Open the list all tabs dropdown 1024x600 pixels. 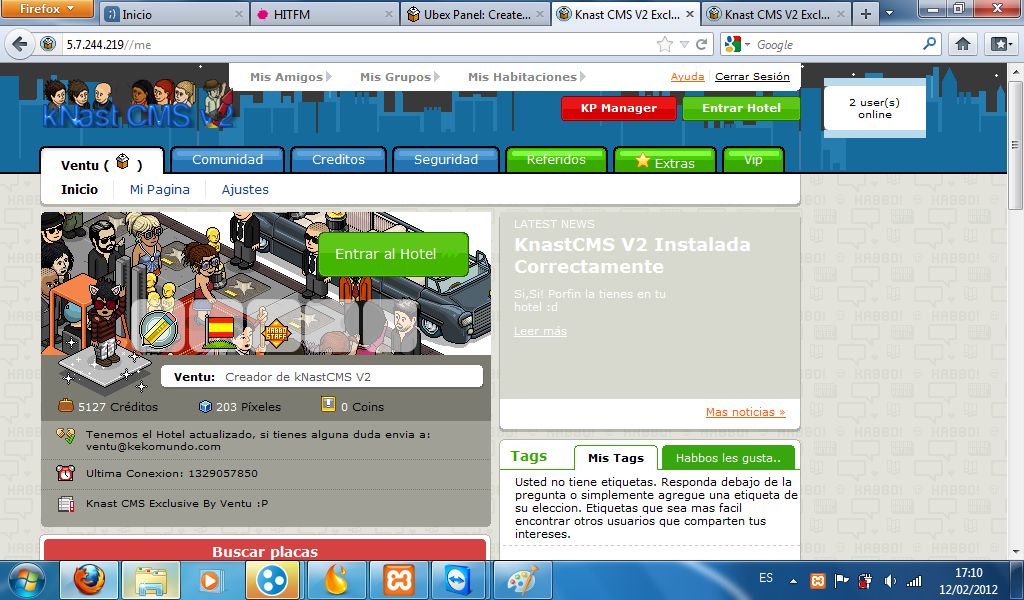(x=889, y=14)
